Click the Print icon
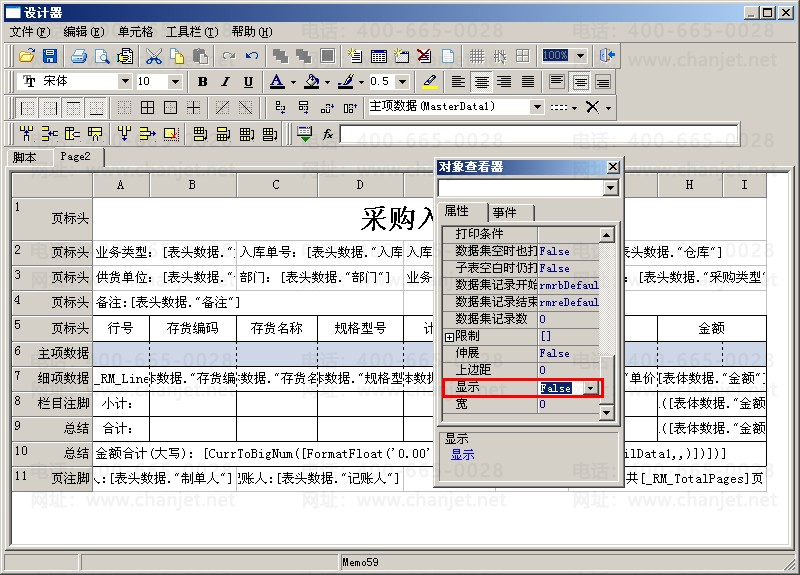The height and width of the screenshot is (575, 800). pyautogui.click(x=79, y=56)
